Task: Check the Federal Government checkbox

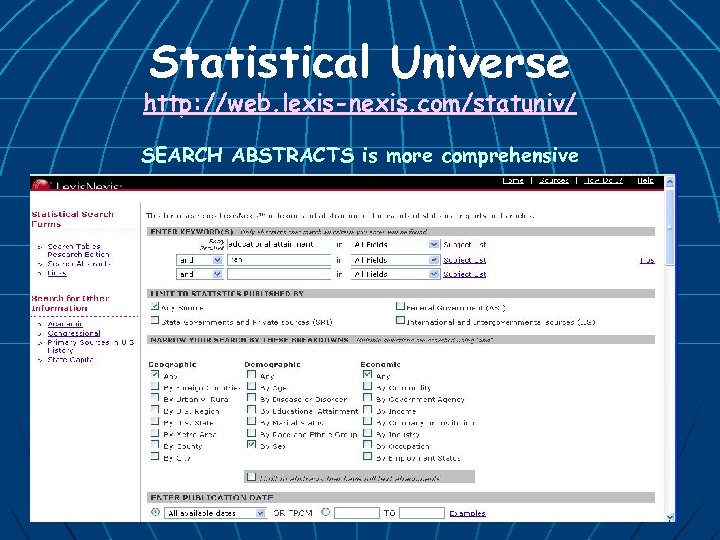Action: point(400,306)
